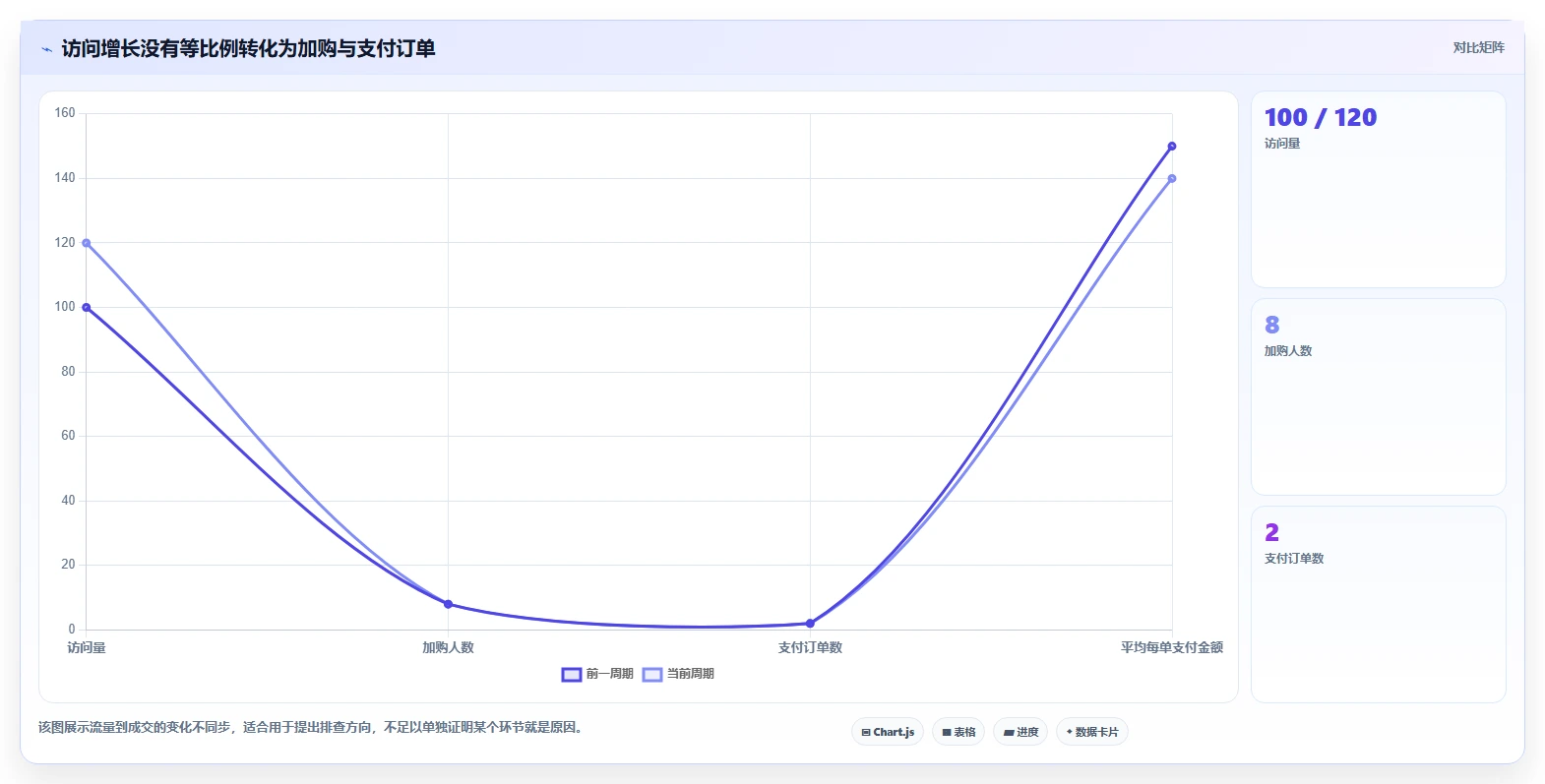This screenshot has width=1545, height=784.
Task: Click the 当前周期 point at 平均每单支付金额 (140)
Action: point(1172,179)
